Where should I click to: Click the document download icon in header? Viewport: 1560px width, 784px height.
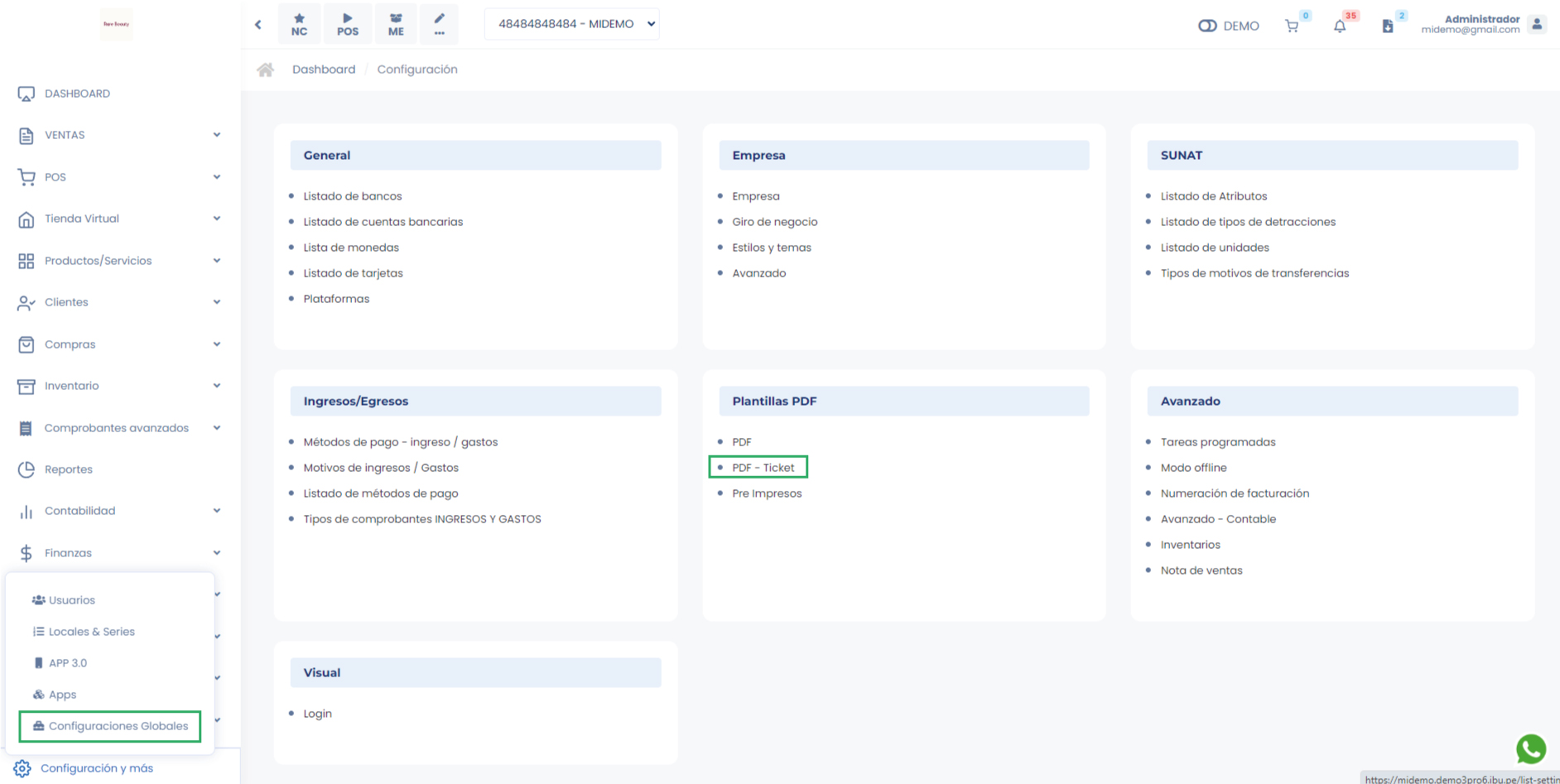(1387, 26)
